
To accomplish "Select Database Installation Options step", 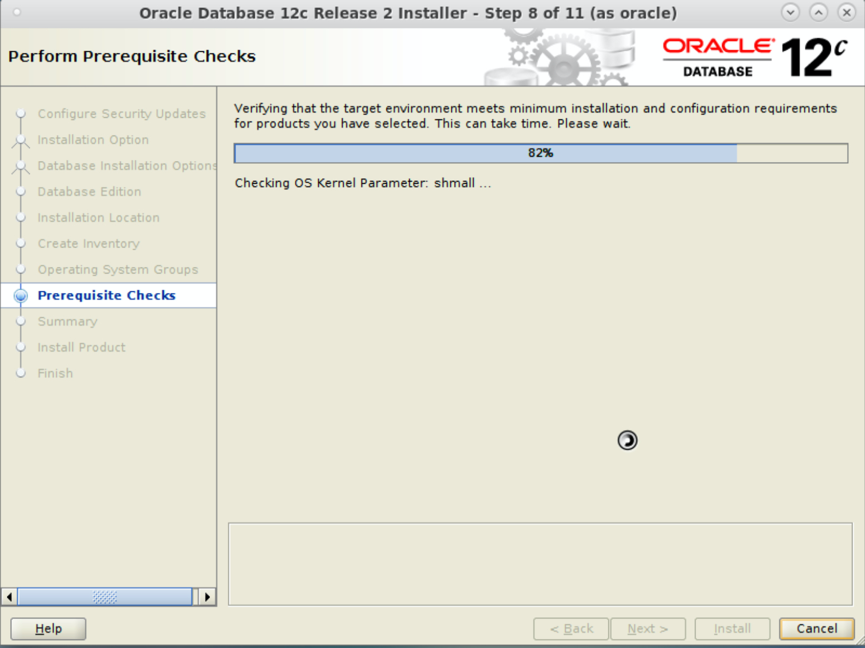I will click(127, 165).
